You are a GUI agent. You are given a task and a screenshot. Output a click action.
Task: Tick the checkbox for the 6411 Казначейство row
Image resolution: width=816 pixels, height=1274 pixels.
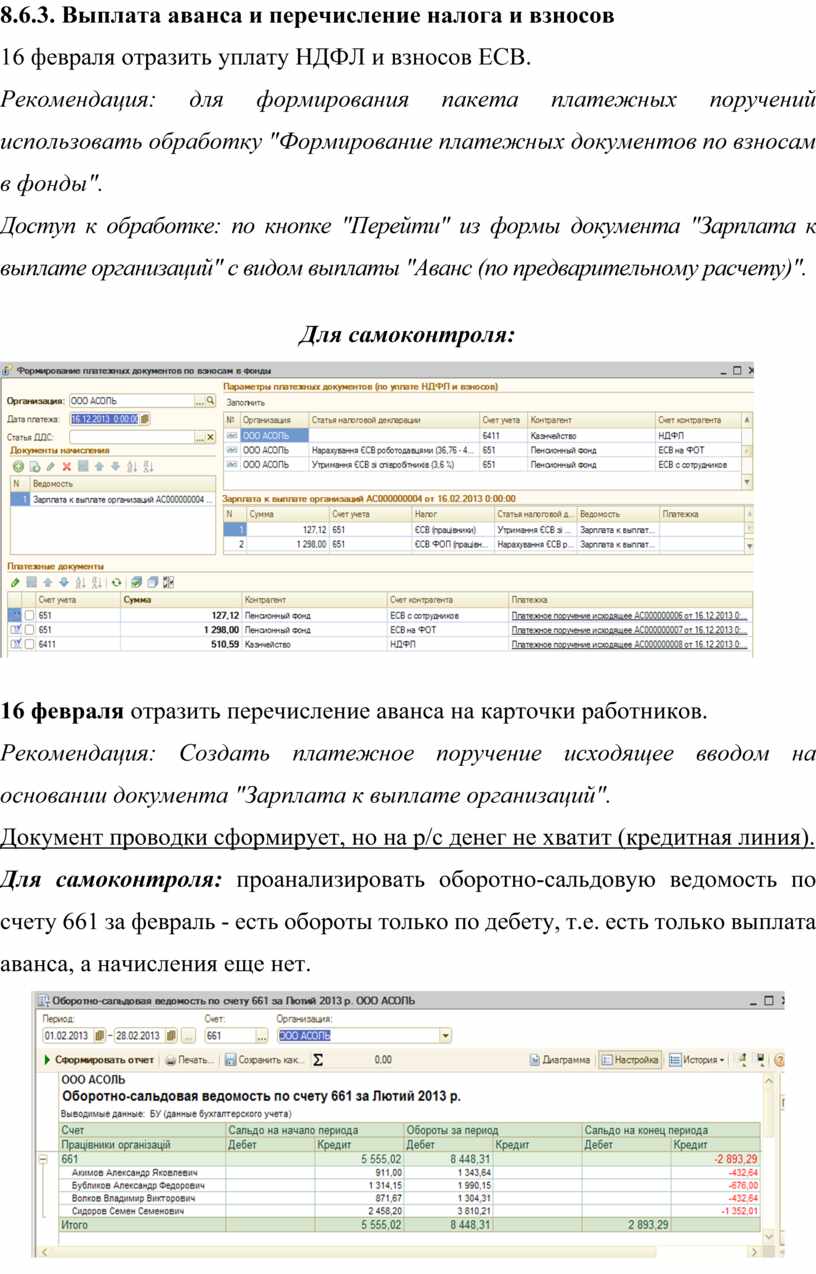29,646
